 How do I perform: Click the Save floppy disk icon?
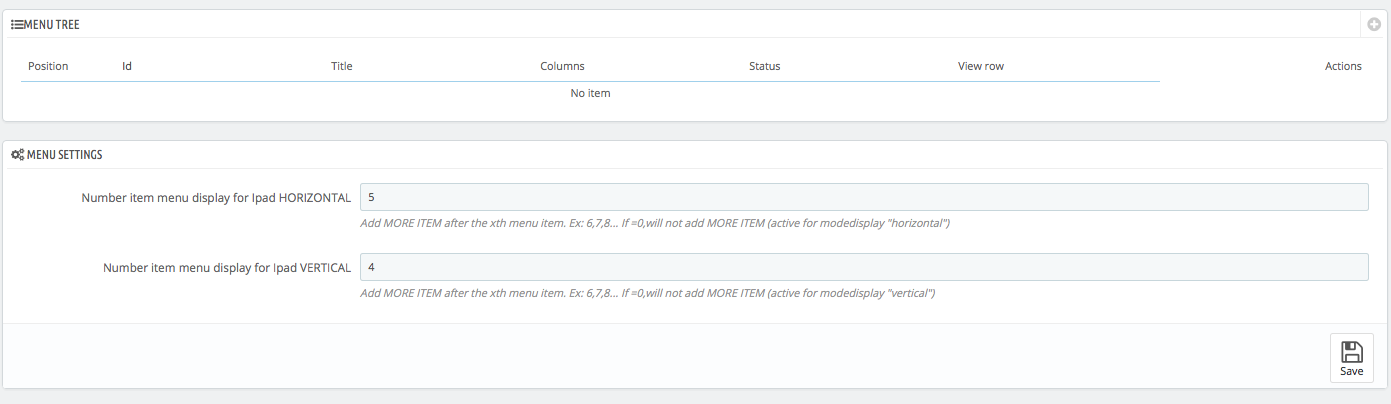click(1351, 351)
